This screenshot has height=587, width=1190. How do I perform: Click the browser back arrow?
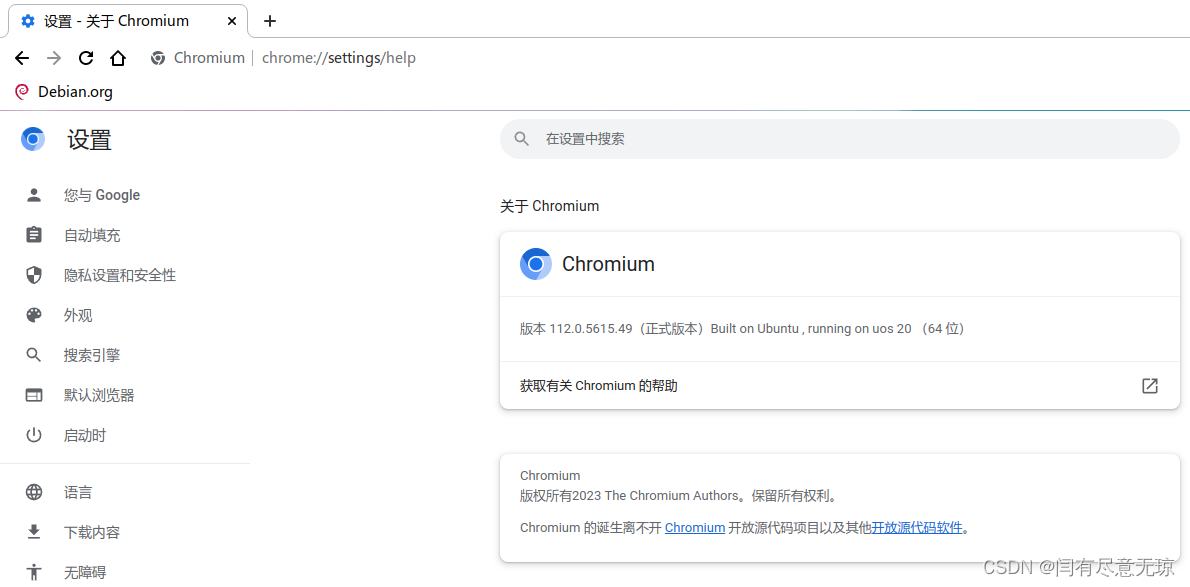coord(22,58)
